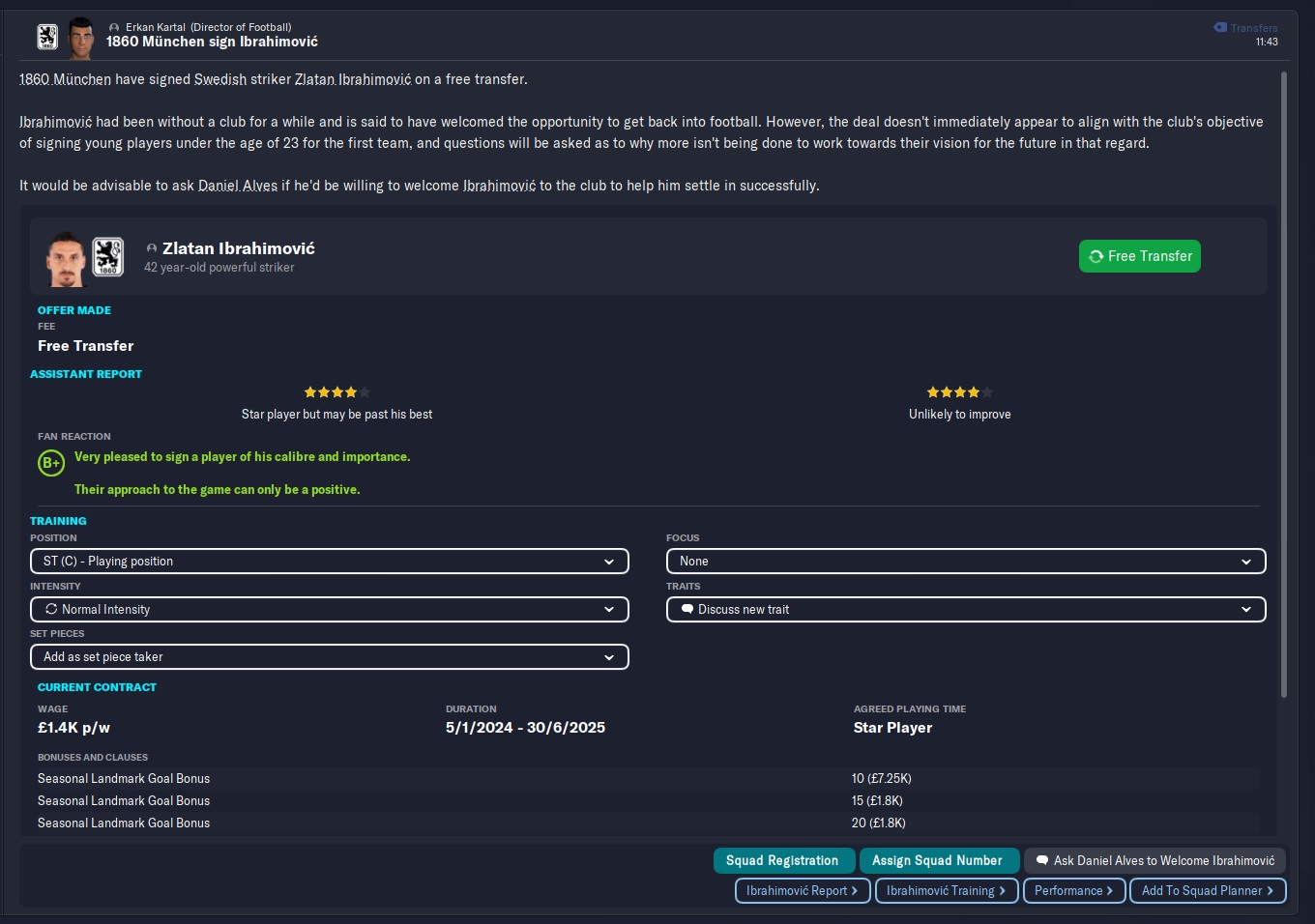Click the person icon beside Zlatan Ibrahimović's name

[x=152, y=248]
